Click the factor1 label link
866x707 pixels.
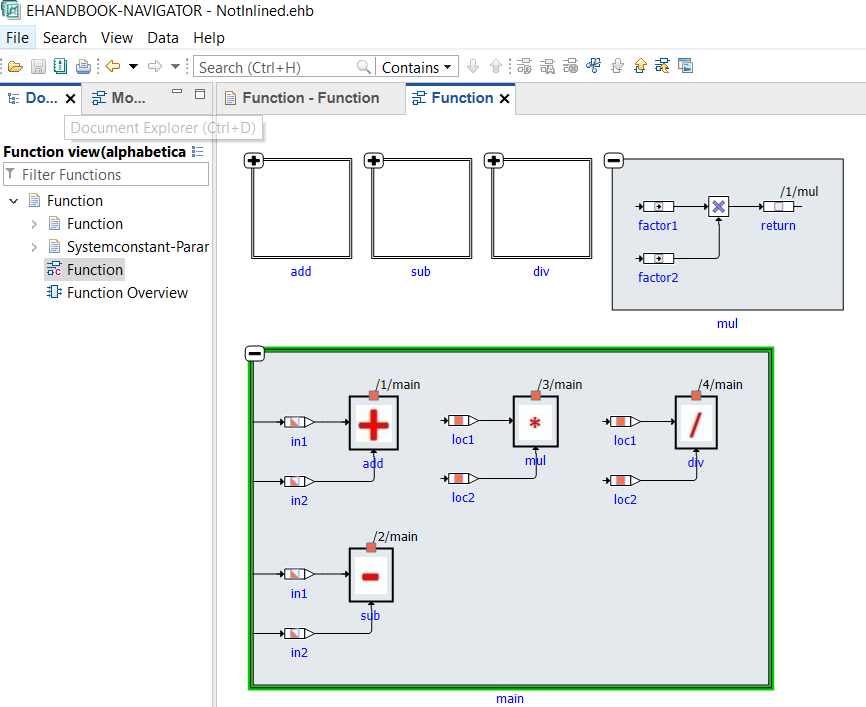click(x=658, y=226)
